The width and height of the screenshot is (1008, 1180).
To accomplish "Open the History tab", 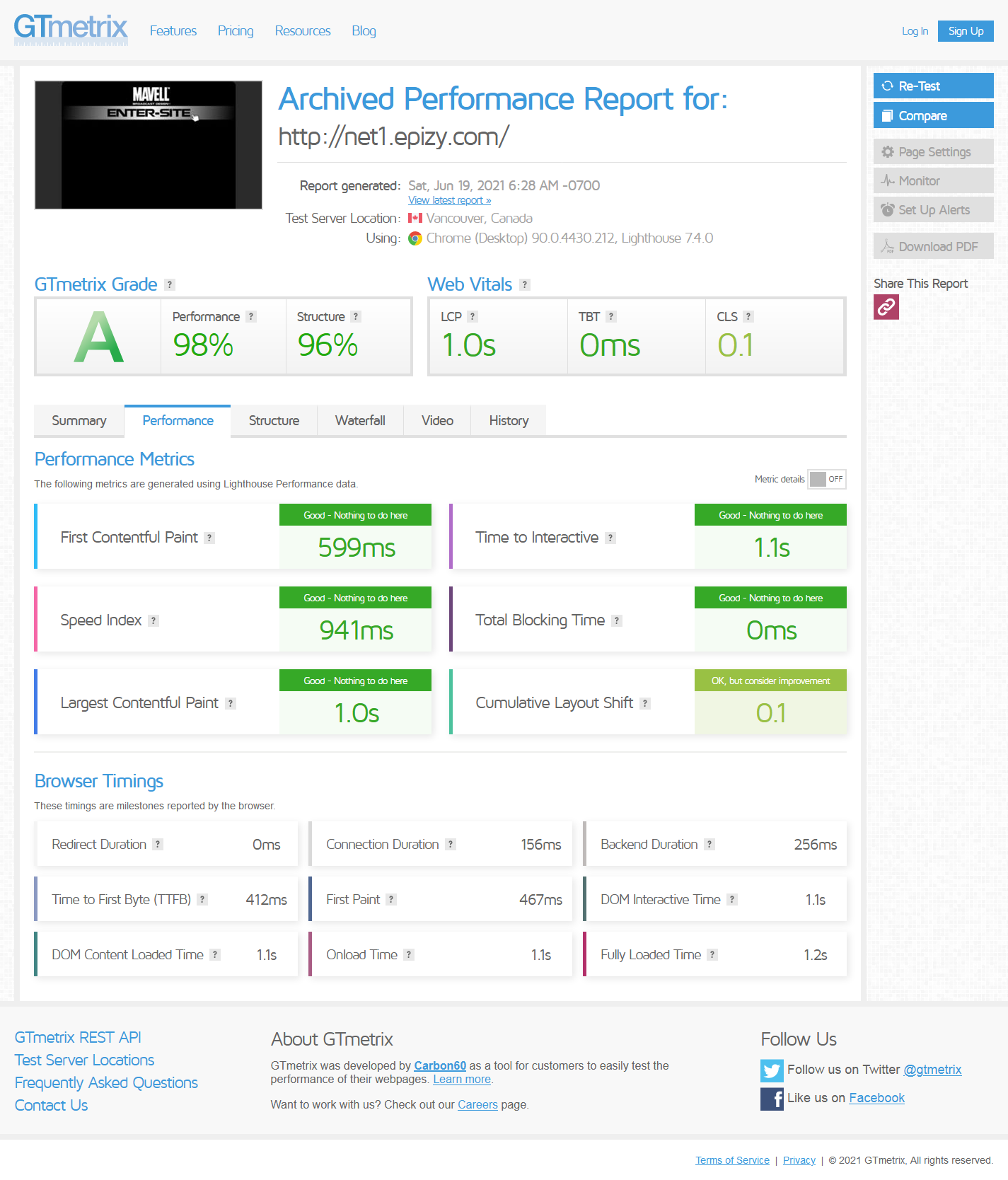I will click(x=509, y=421).
